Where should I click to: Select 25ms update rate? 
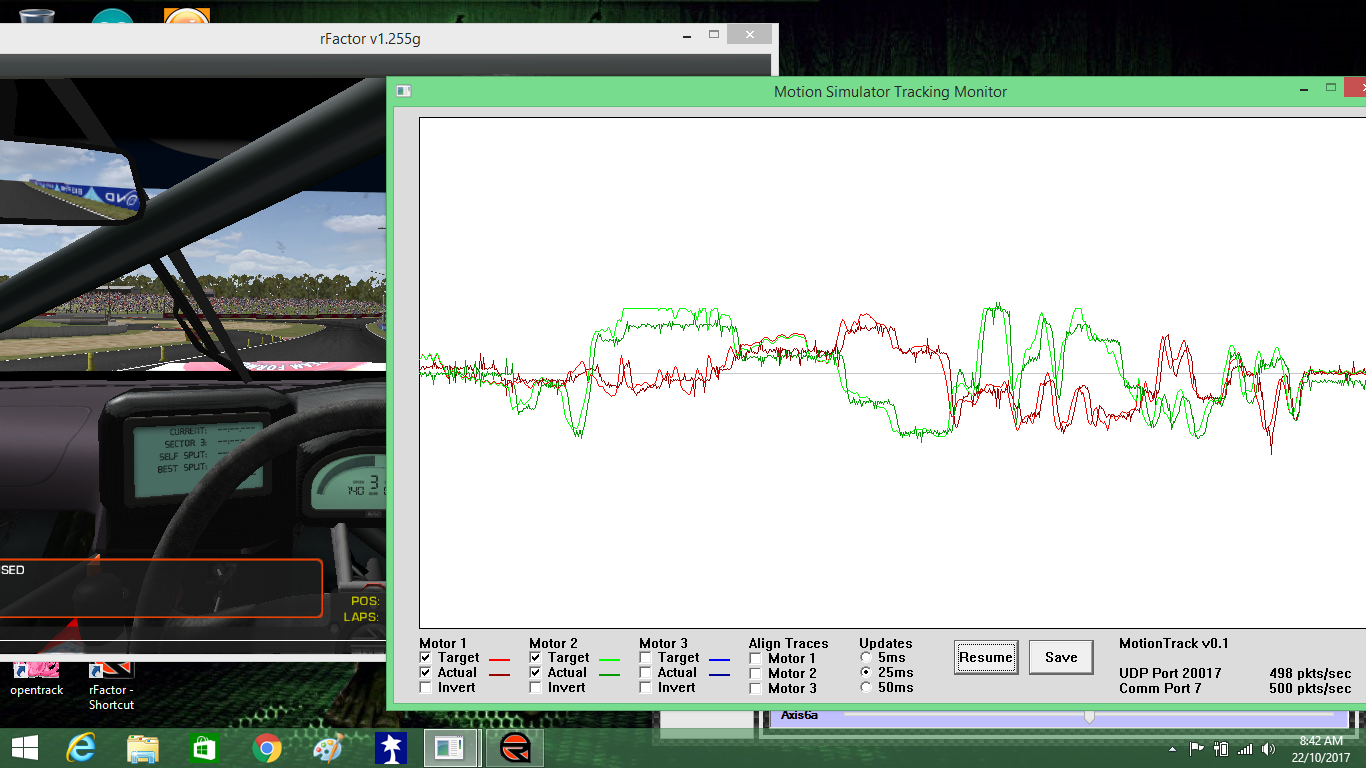click(866, 673)
